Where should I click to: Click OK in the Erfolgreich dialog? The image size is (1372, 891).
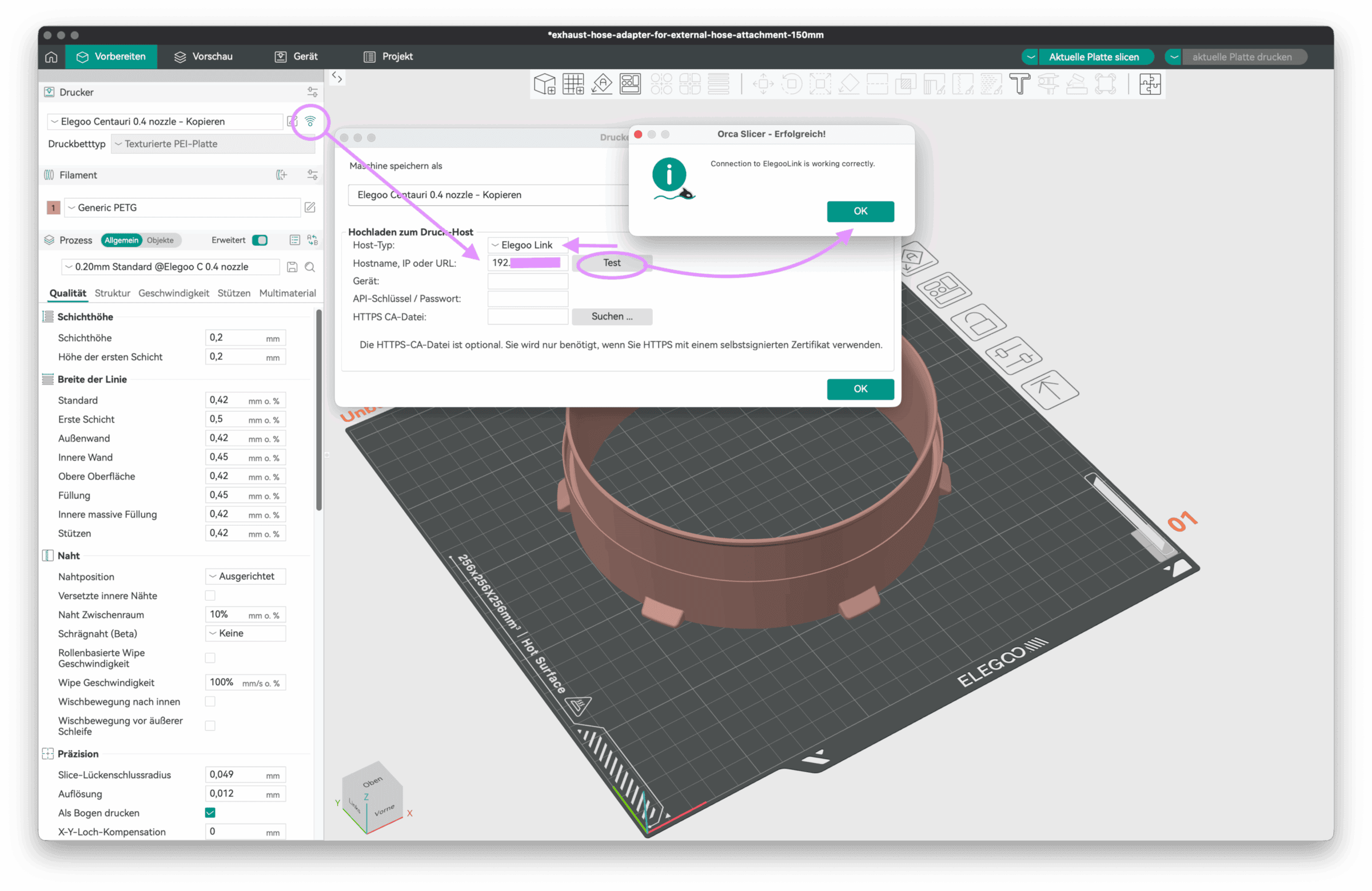click(860, 211)
